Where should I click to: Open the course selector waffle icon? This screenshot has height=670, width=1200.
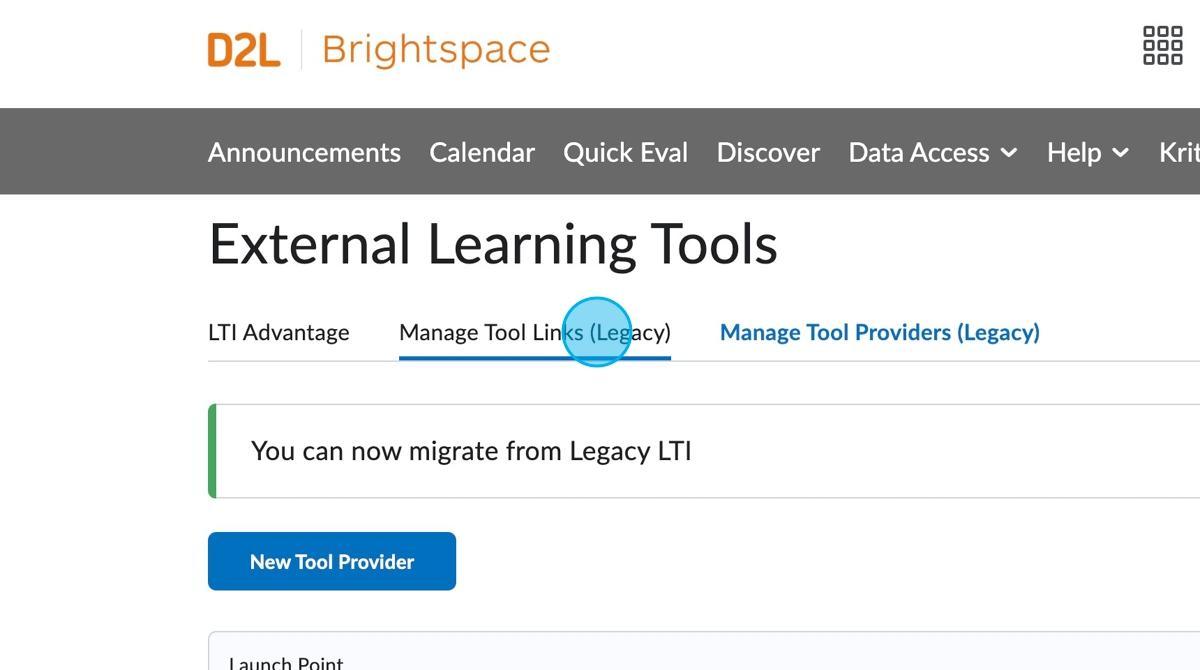tap(1162, 46)
